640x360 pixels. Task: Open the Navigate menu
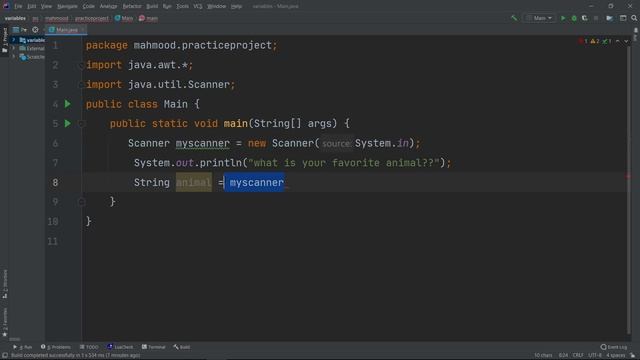[67, 7]
